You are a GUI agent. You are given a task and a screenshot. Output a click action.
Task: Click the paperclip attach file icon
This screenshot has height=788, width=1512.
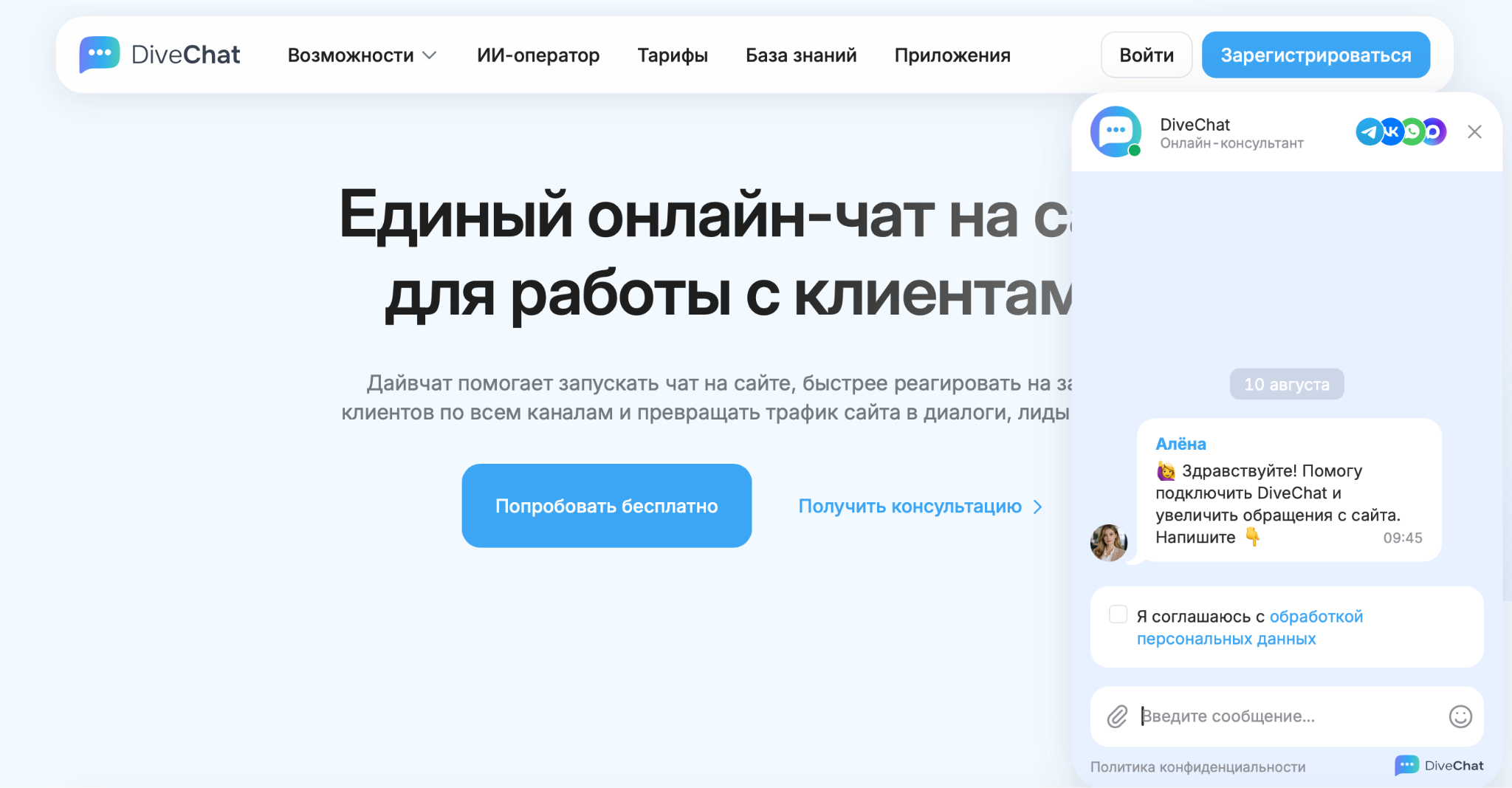(x=1117, y=716)
